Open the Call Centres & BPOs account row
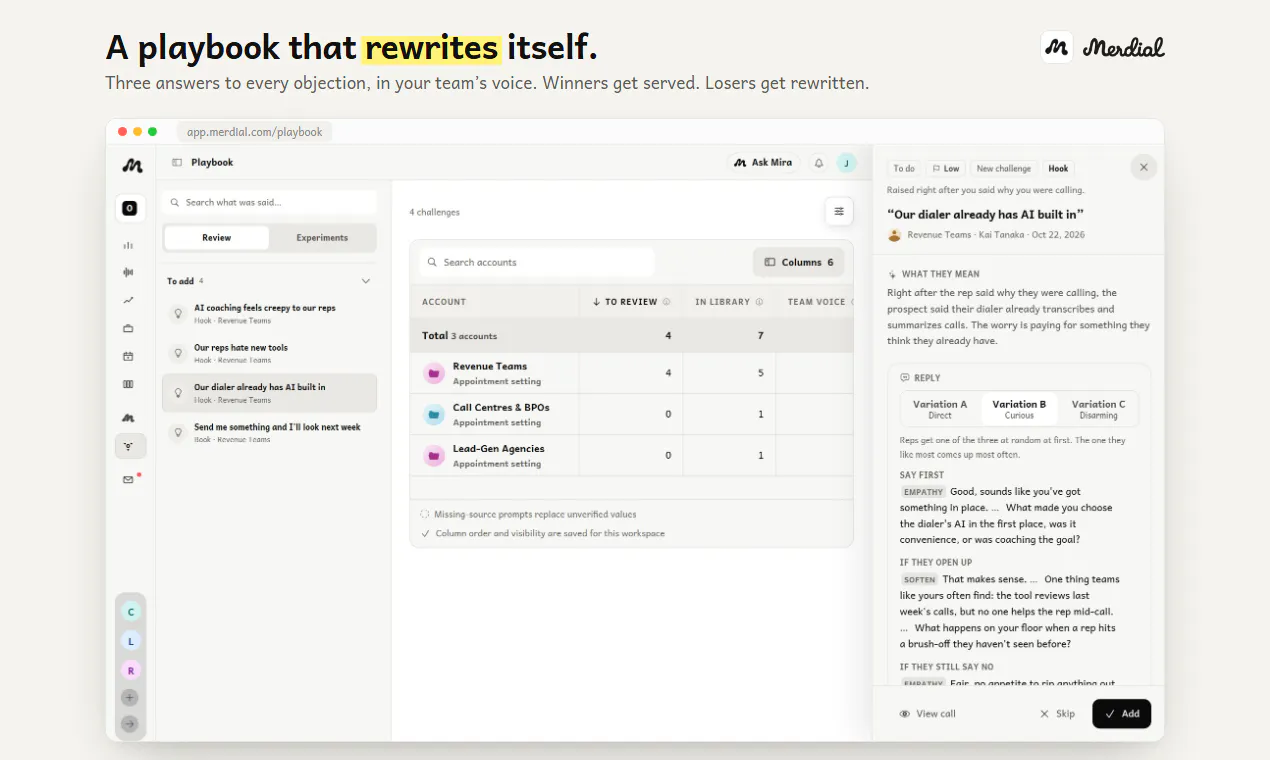Viewport: 1270px width, 760px height. coord(632,414)
